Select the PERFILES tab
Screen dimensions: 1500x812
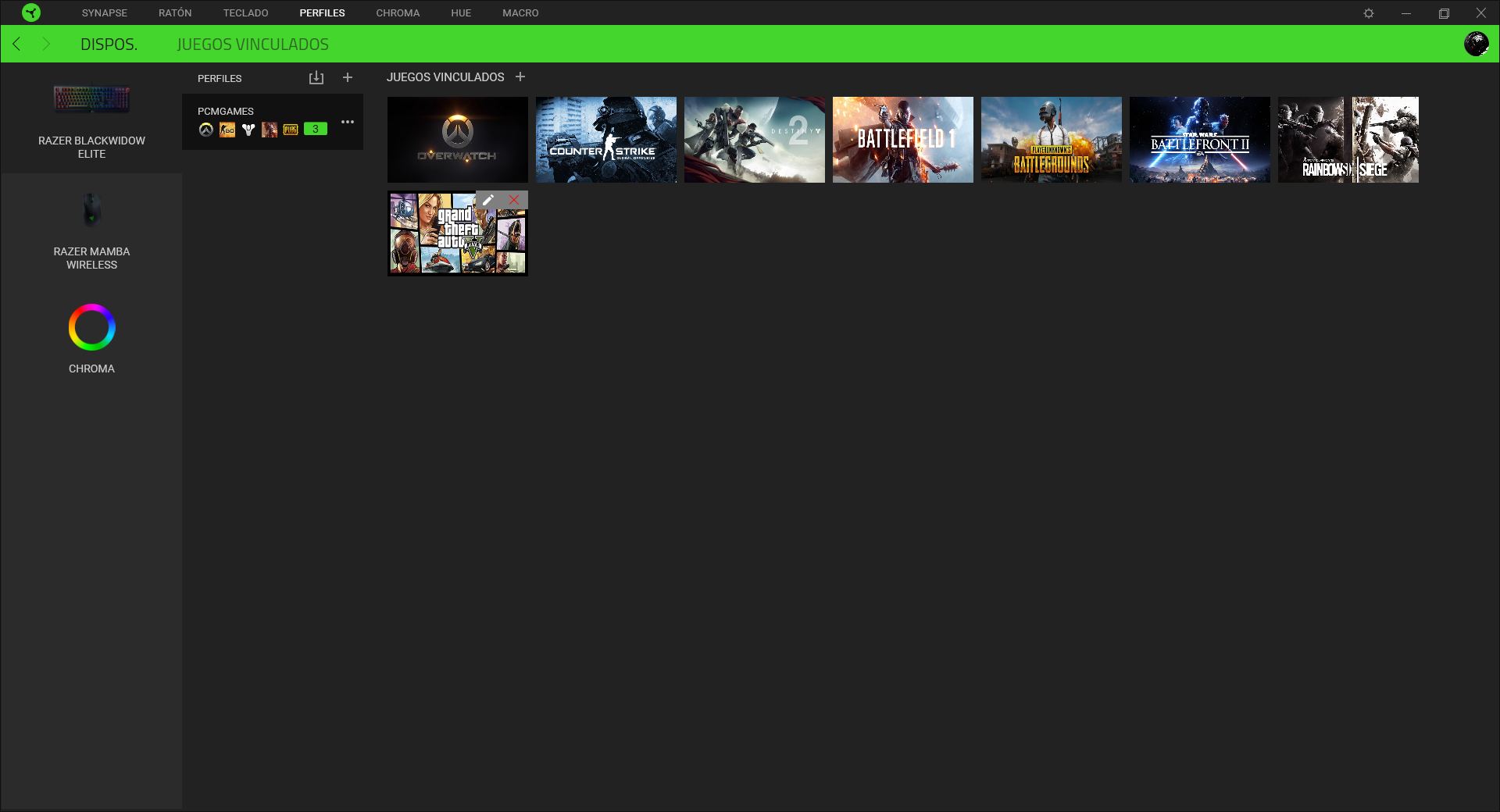point(322,13)
